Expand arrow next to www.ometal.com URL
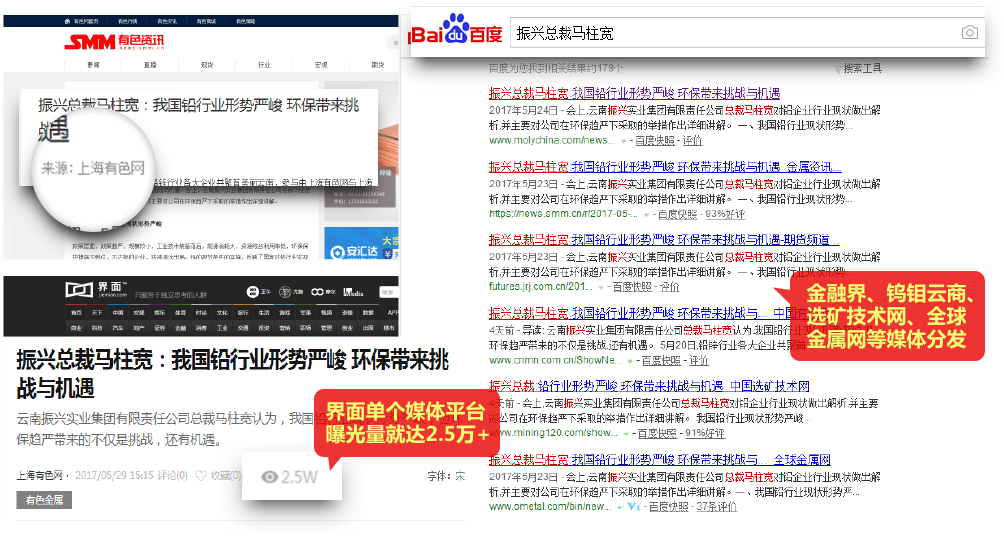This screenshot has width=1004, height=536. tap(620, 508)
